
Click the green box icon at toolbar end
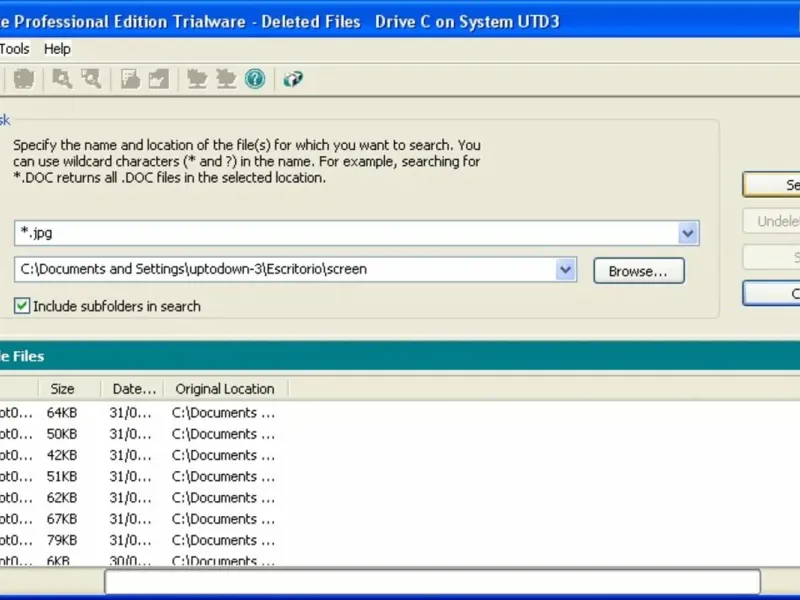coord(293,79)
